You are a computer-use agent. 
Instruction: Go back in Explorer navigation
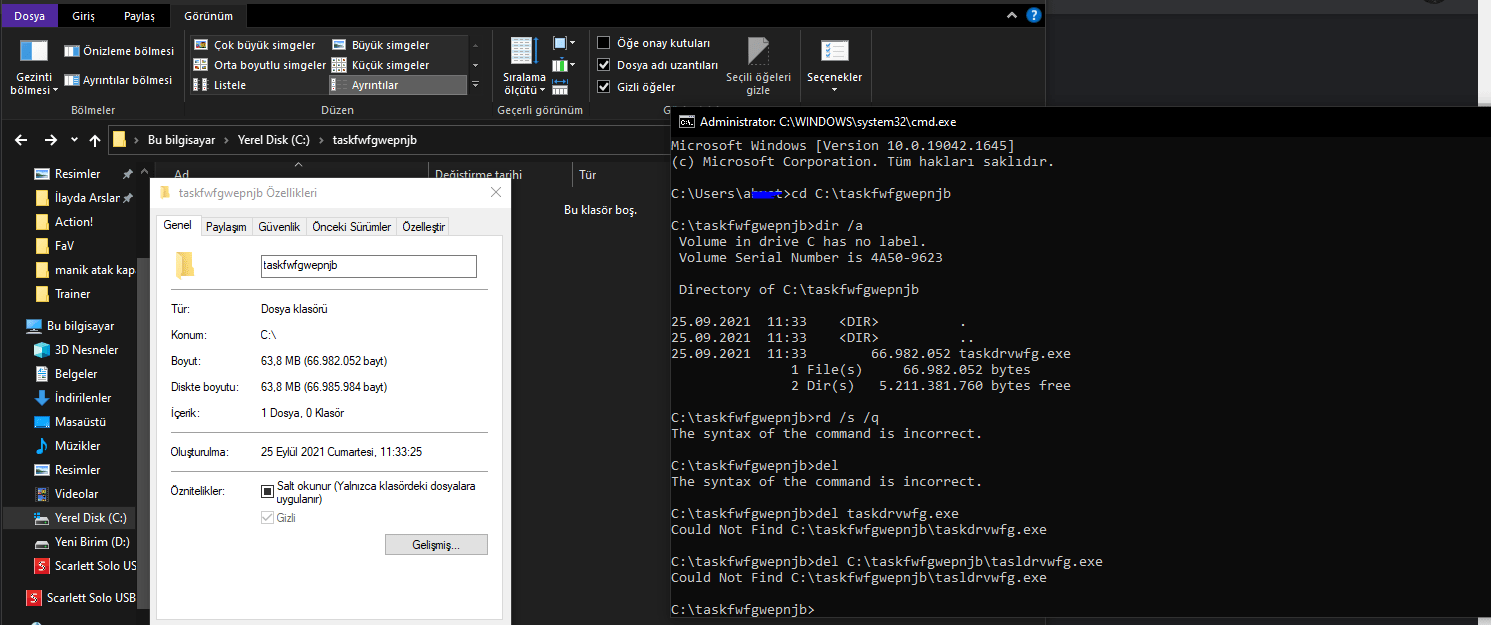tap(23, 140)
